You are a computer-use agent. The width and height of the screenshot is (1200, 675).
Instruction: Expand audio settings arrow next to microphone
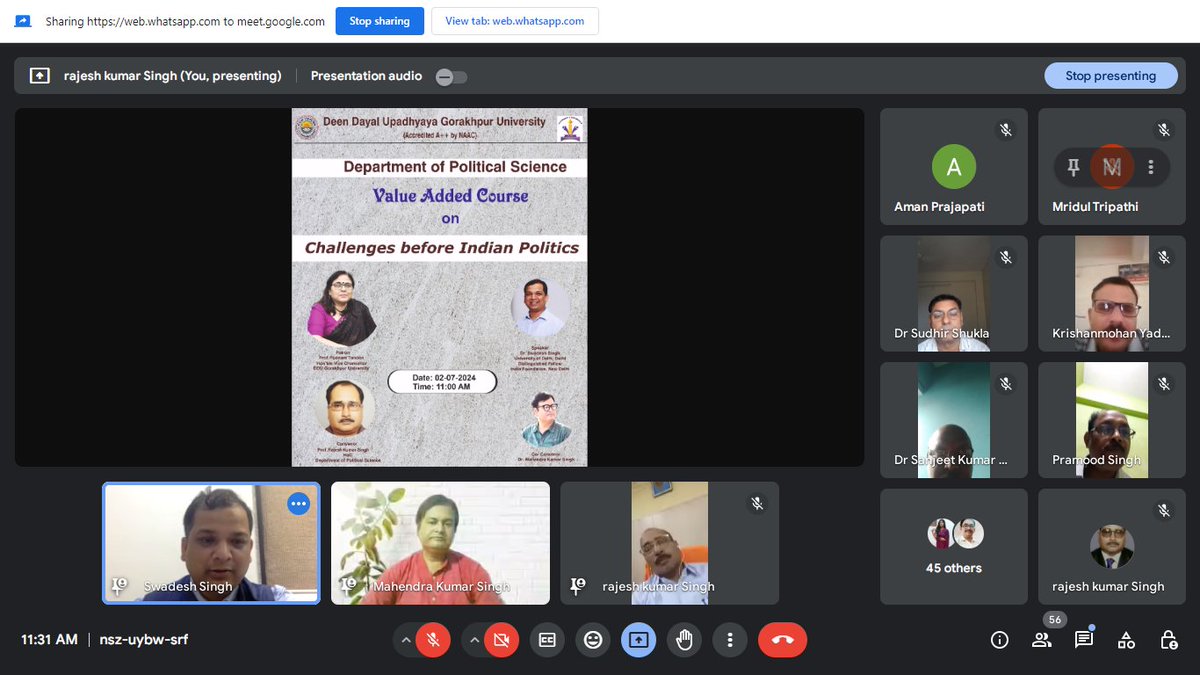[x=405, y=640]
